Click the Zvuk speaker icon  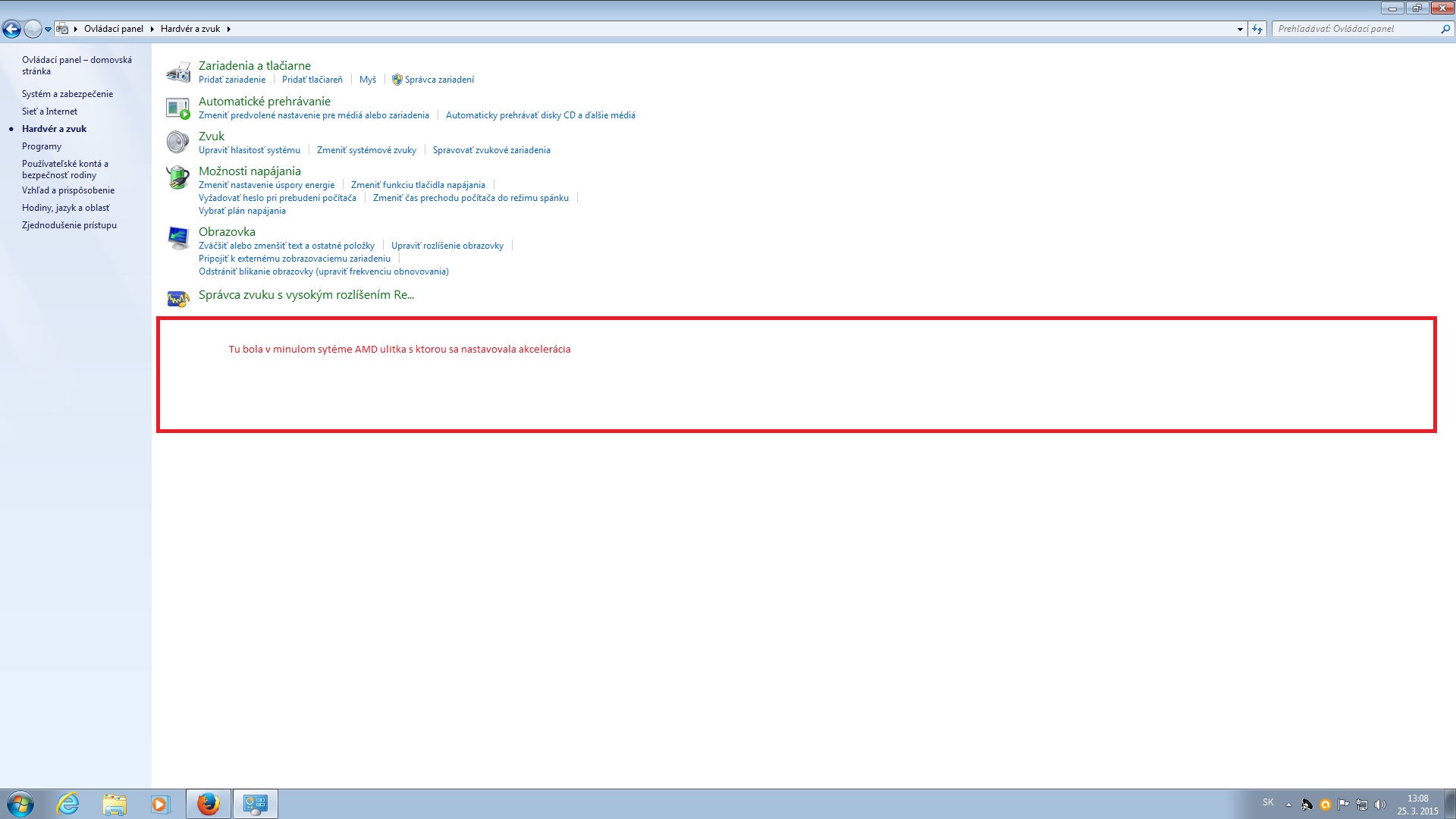pyautogui.click(x=178, y=143)
